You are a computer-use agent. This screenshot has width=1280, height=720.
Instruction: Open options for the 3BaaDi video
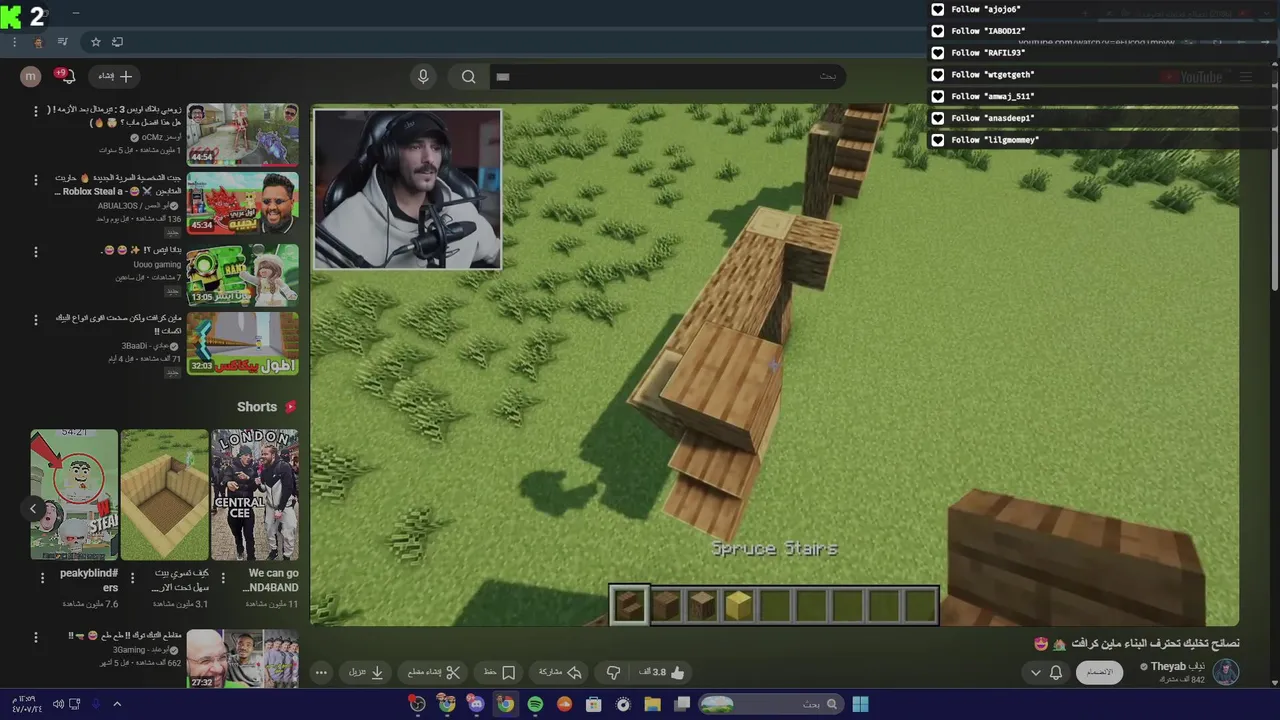(x=36, y=320)
